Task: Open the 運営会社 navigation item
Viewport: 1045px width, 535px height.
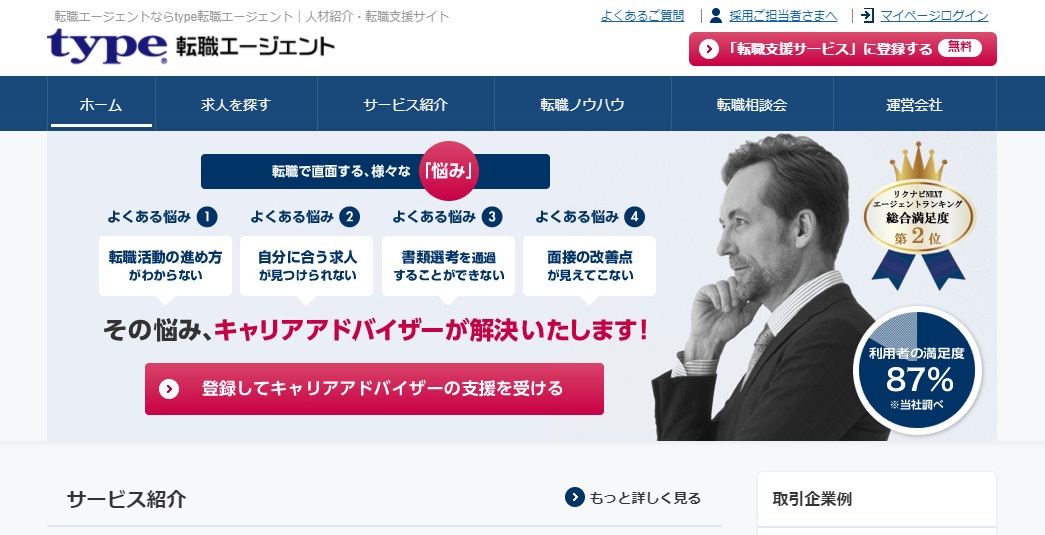Action: 914,104
